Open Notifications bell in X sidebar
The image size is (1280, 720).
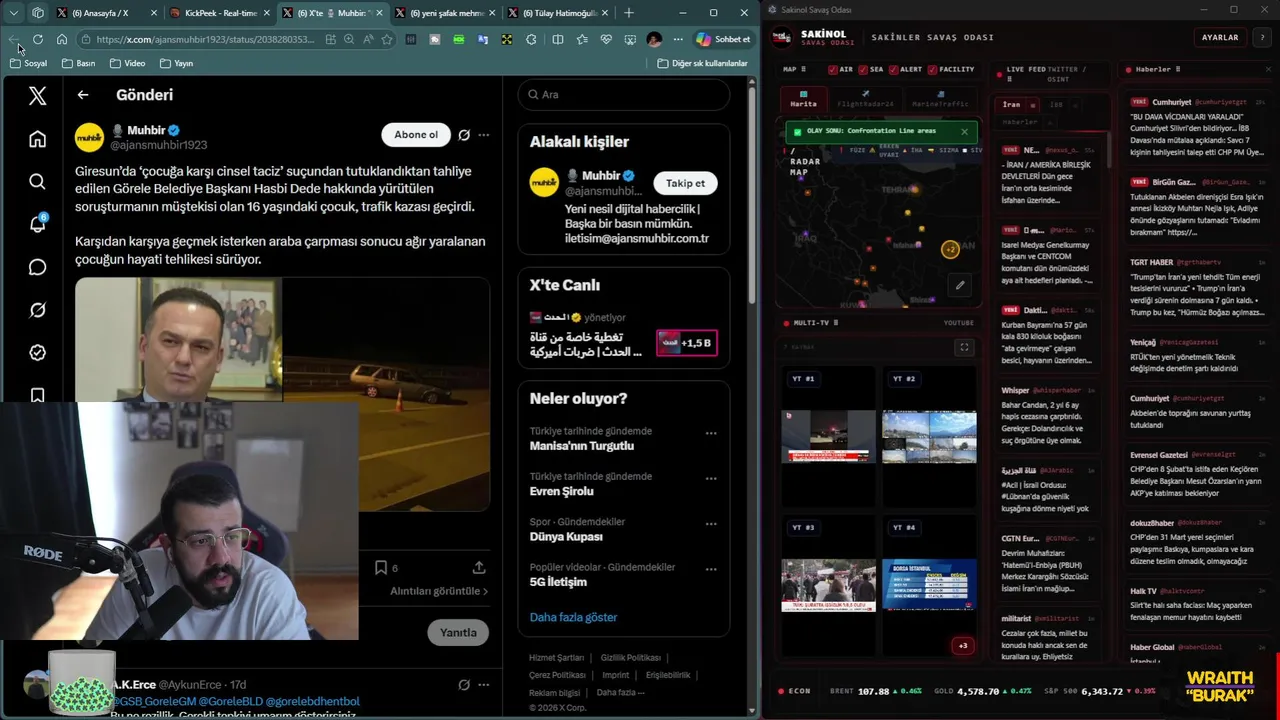(37, 224)
